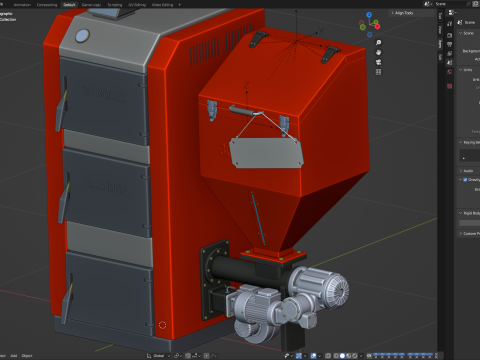Open the snapping options dropdown
The height and width of the screenshot is (360, 480).
[196, 356]
